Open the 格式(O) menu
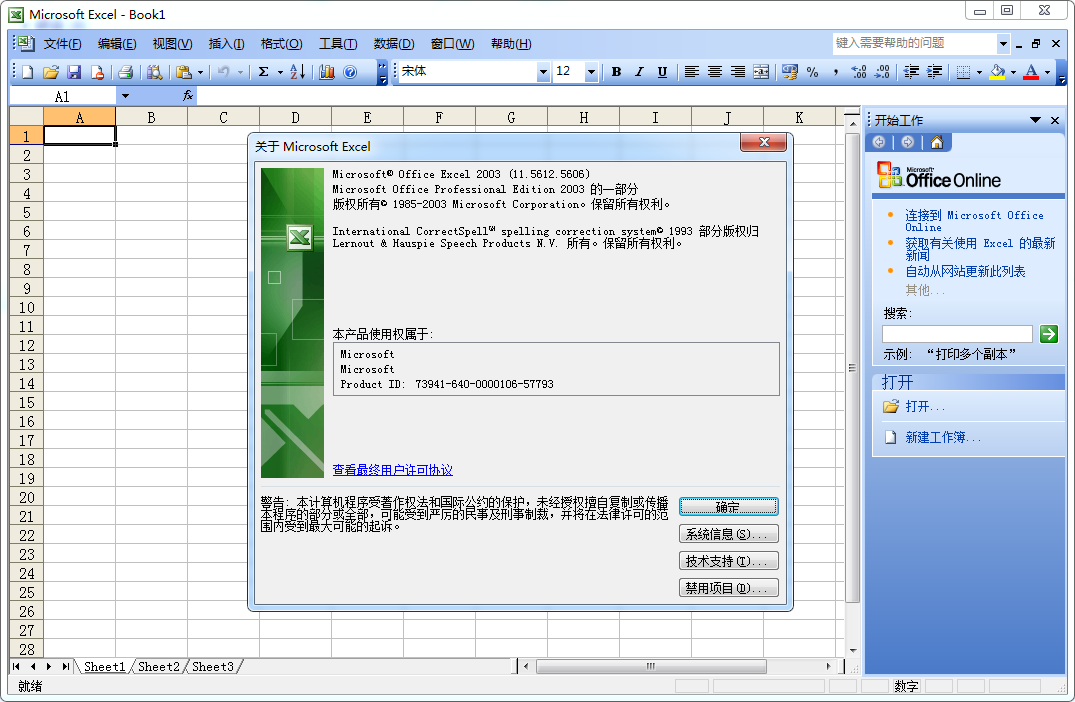 281,44
